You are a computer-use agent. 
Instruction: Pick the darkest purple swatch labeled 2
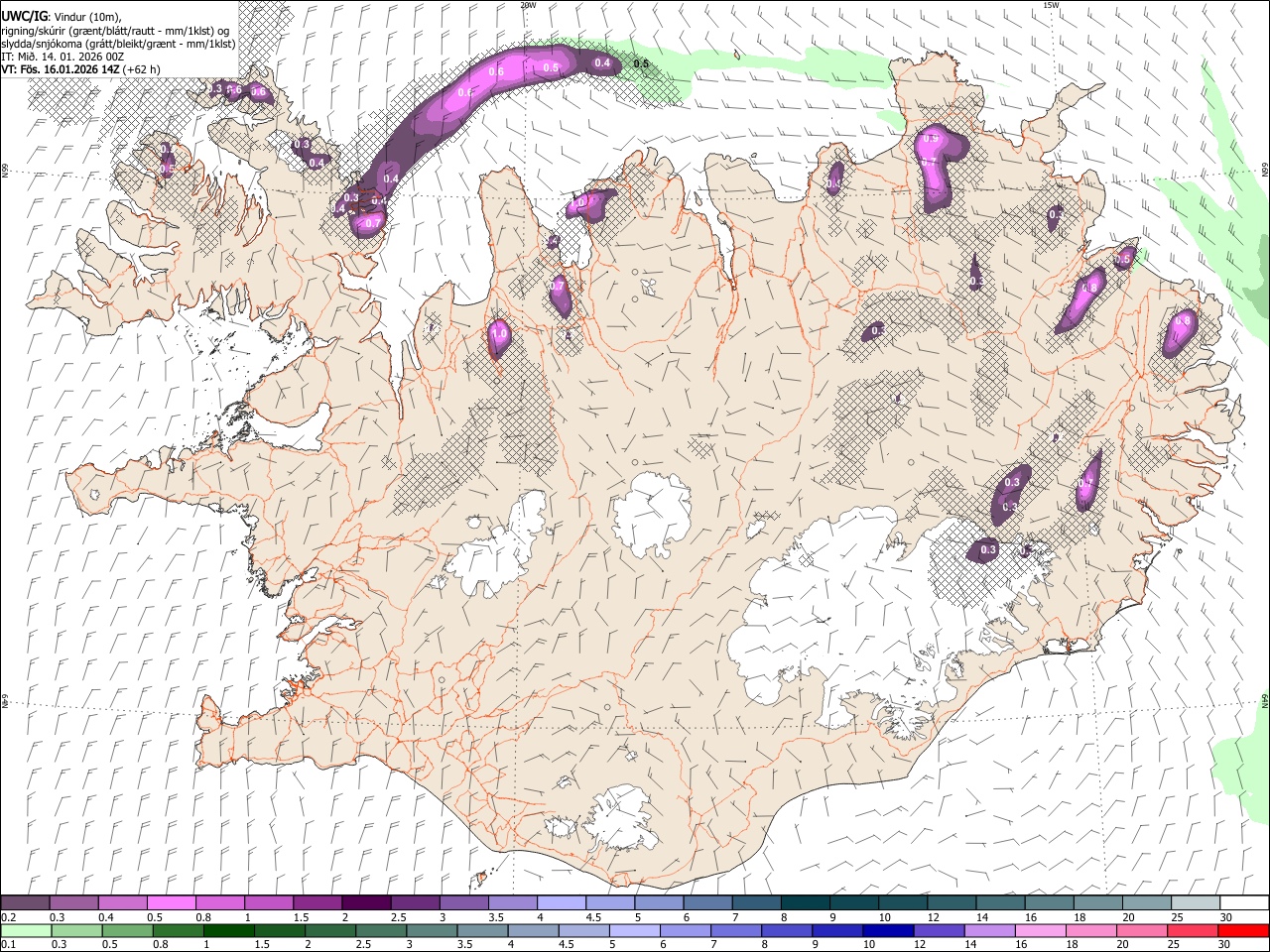[366, 903]
